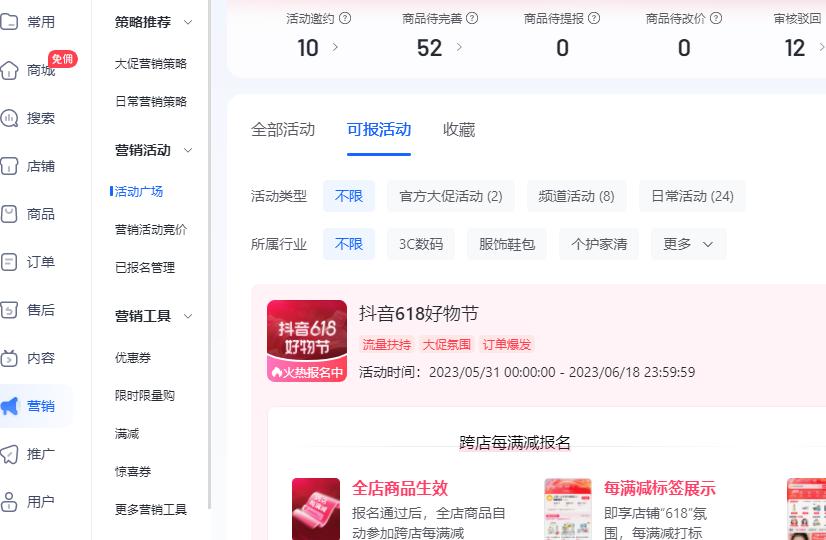Collapse the 营销工具 section
The height and width of the screenshot is (540, 826).
click(188, 316)
